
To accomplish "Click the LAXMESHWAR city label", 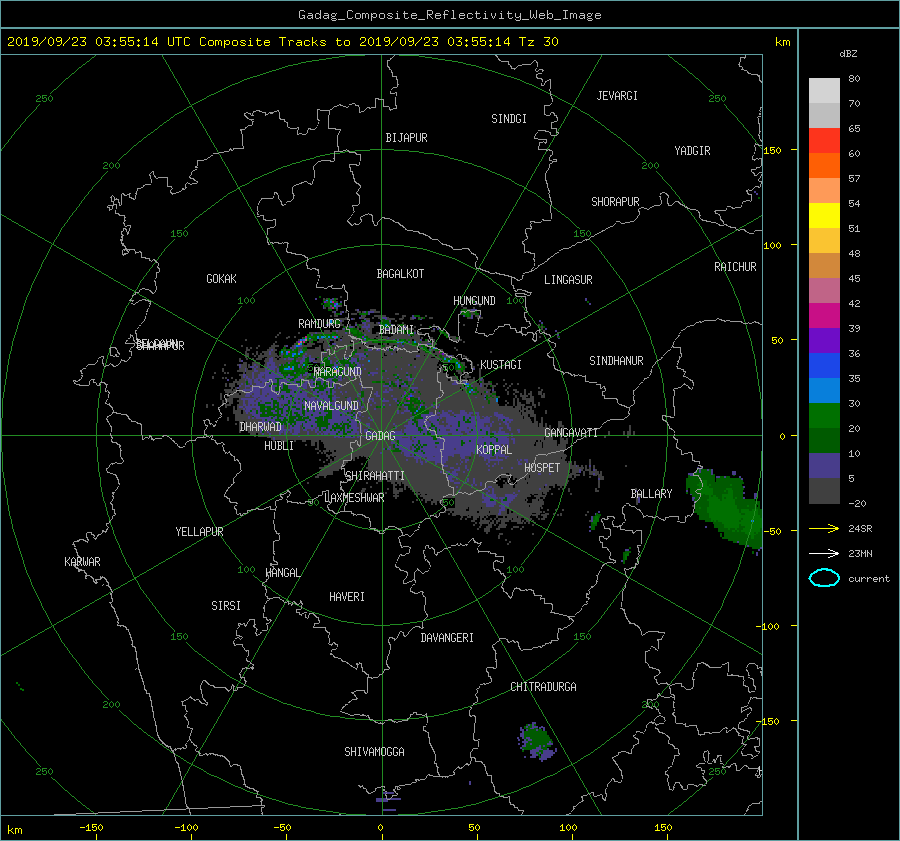I will point(354,498).
